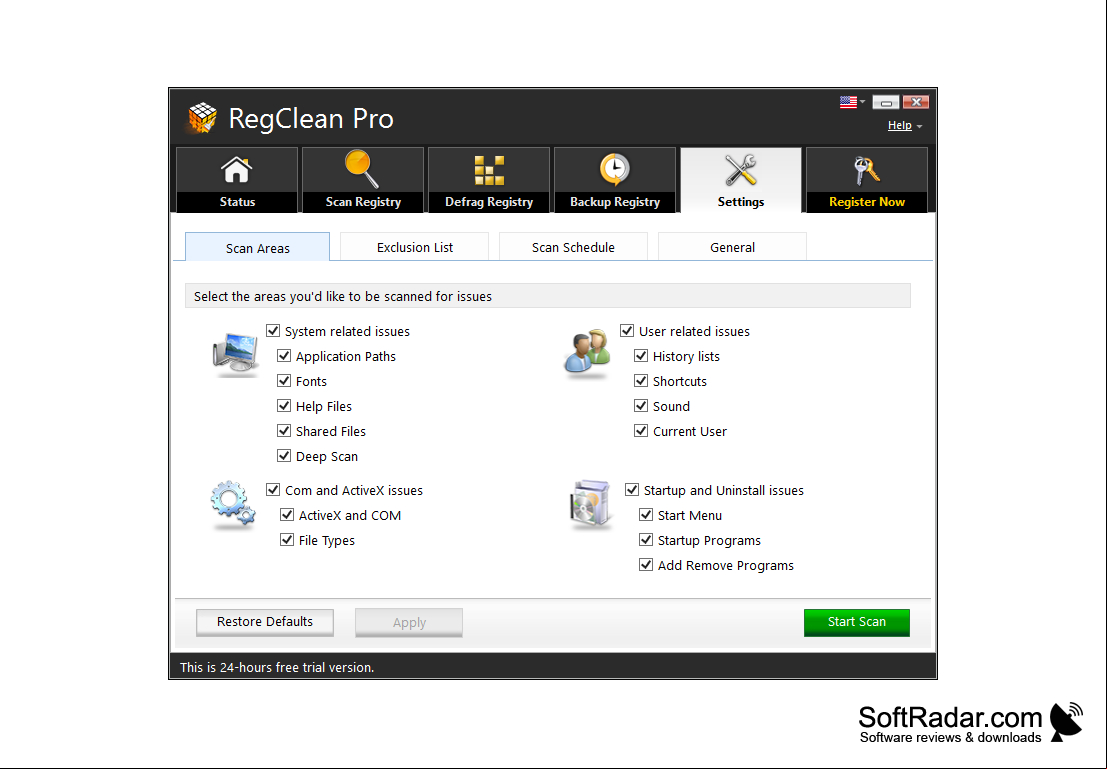Screen dimensions: 1107x769
Task: Click the US flag language icon
Action: tap(848, 102)
